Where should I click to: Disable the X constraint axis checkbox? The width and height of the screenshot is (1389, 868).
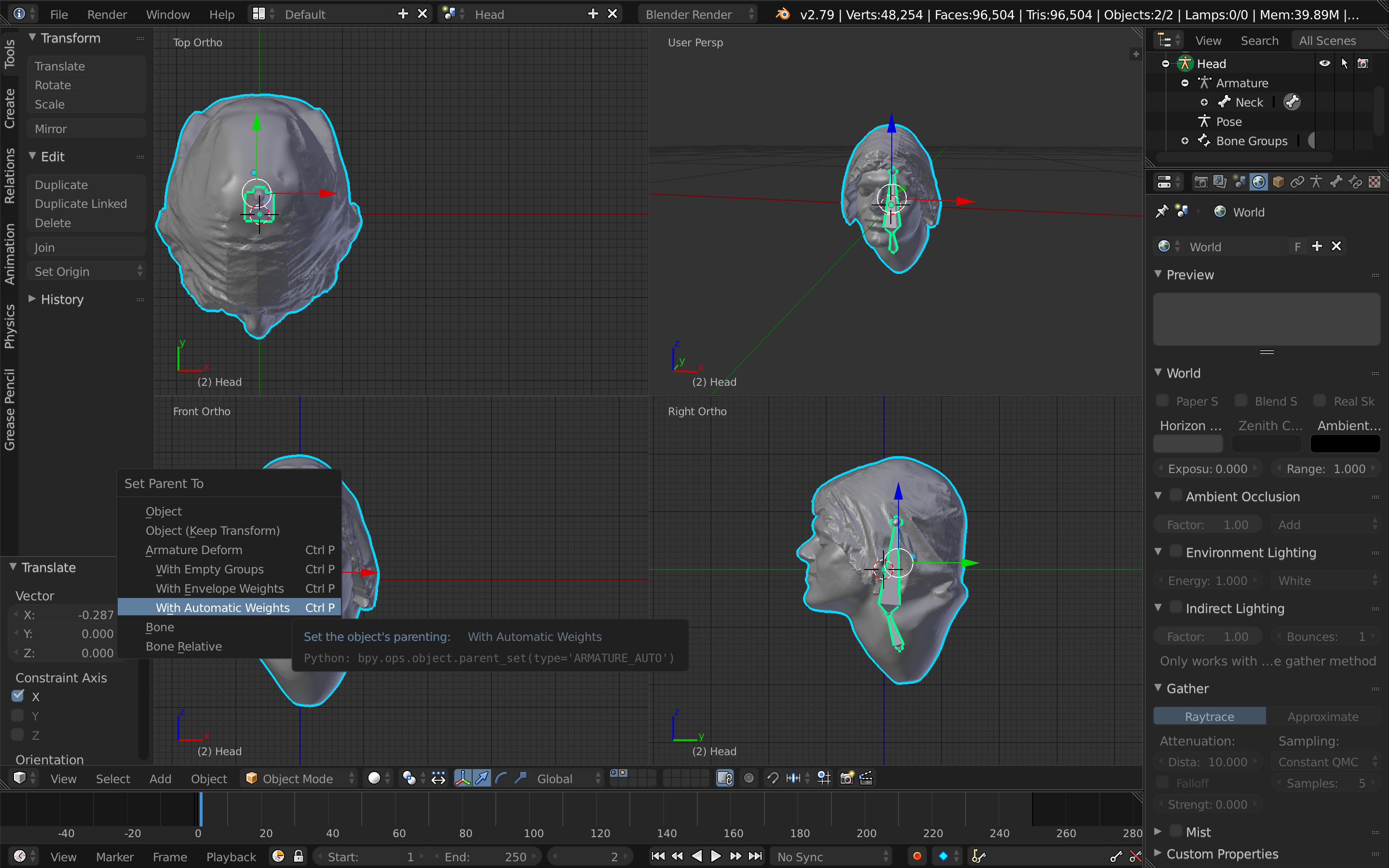click(x=18, y=696)
